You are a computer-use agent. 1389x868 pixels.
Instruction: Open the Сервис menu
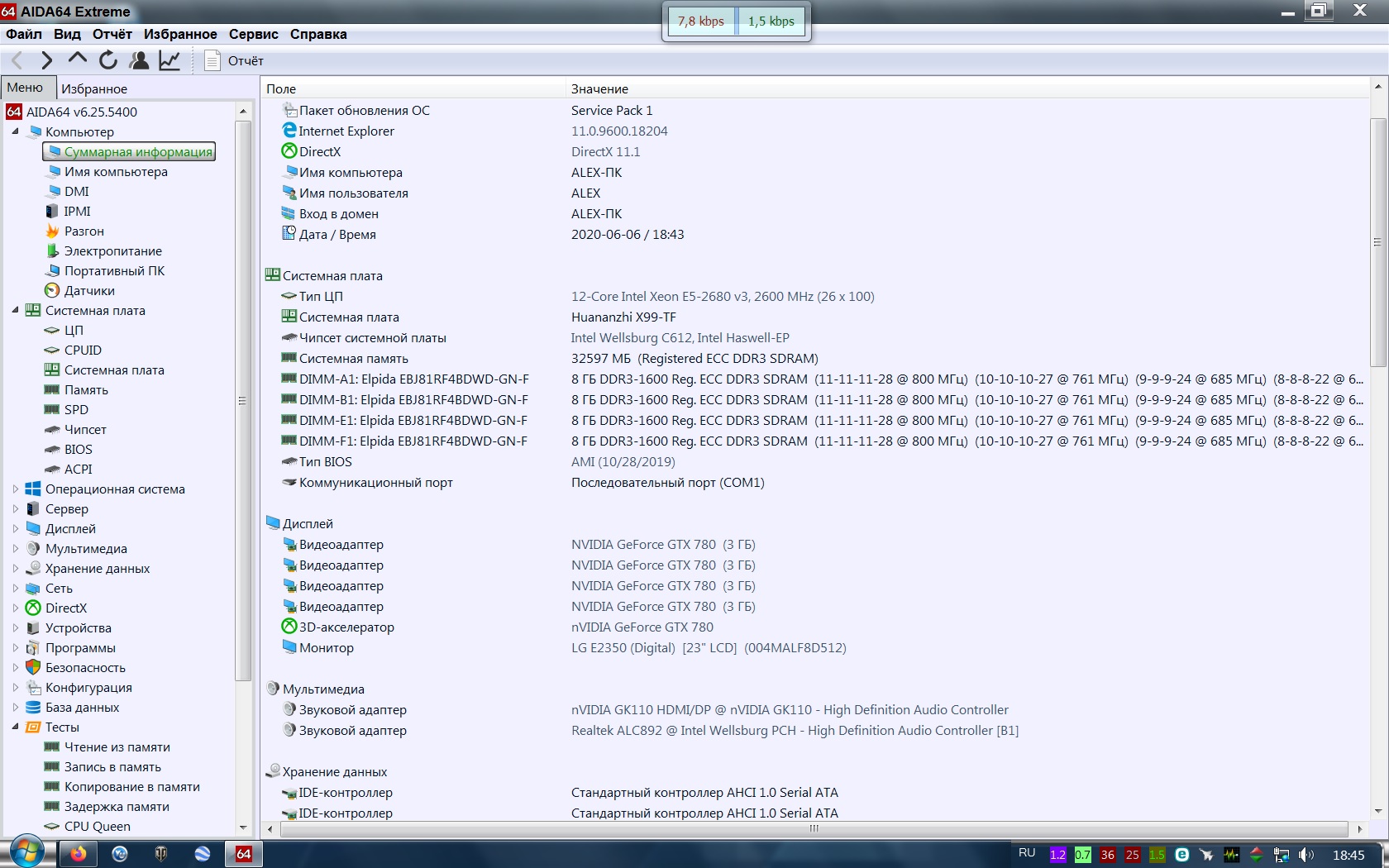(253, 34)
